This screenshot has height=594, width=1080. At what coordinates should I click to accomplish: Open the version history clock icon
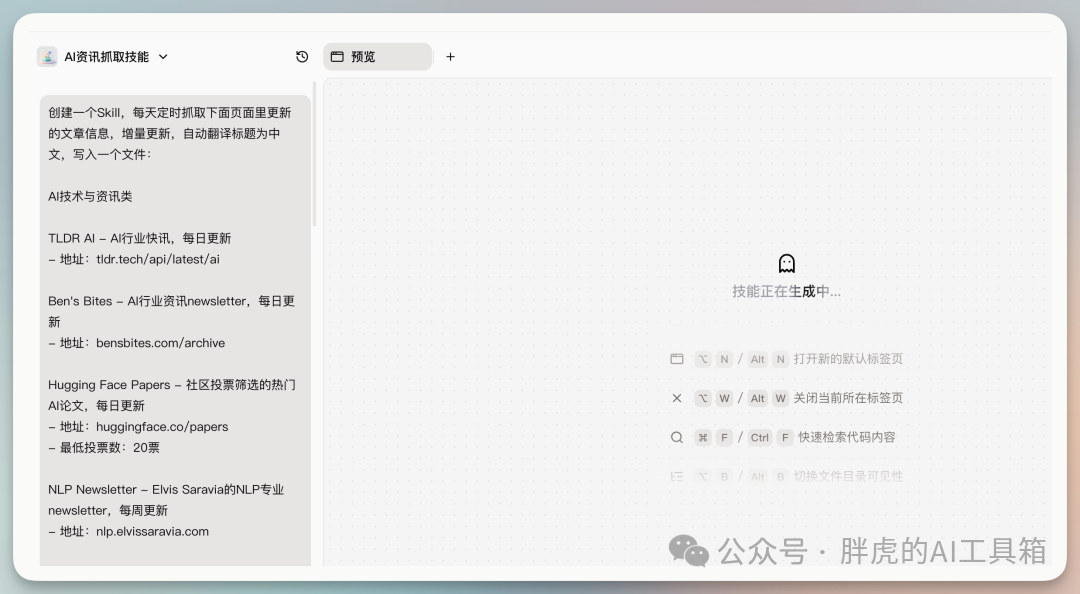(301, 57)
